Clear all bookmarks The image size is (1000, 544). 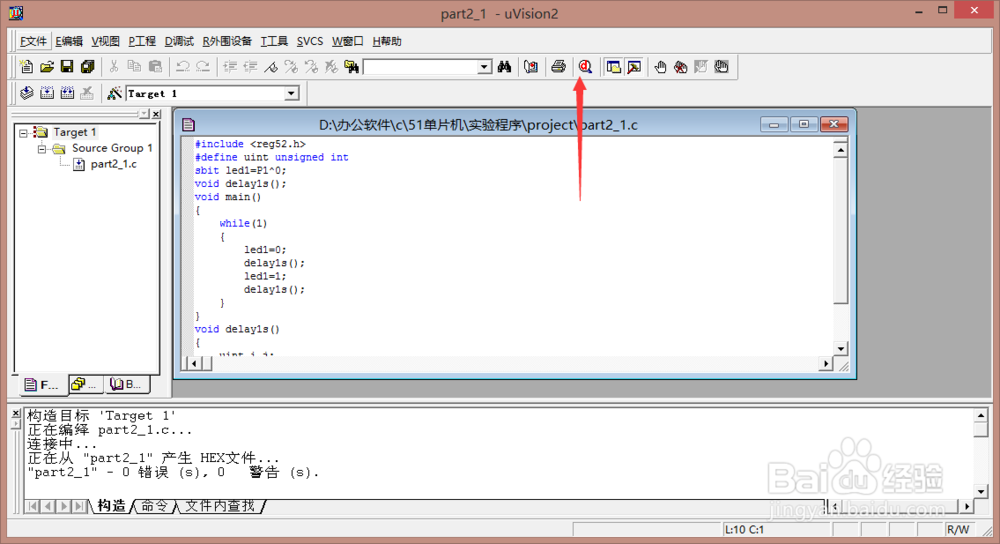click(x=332, y=66)
